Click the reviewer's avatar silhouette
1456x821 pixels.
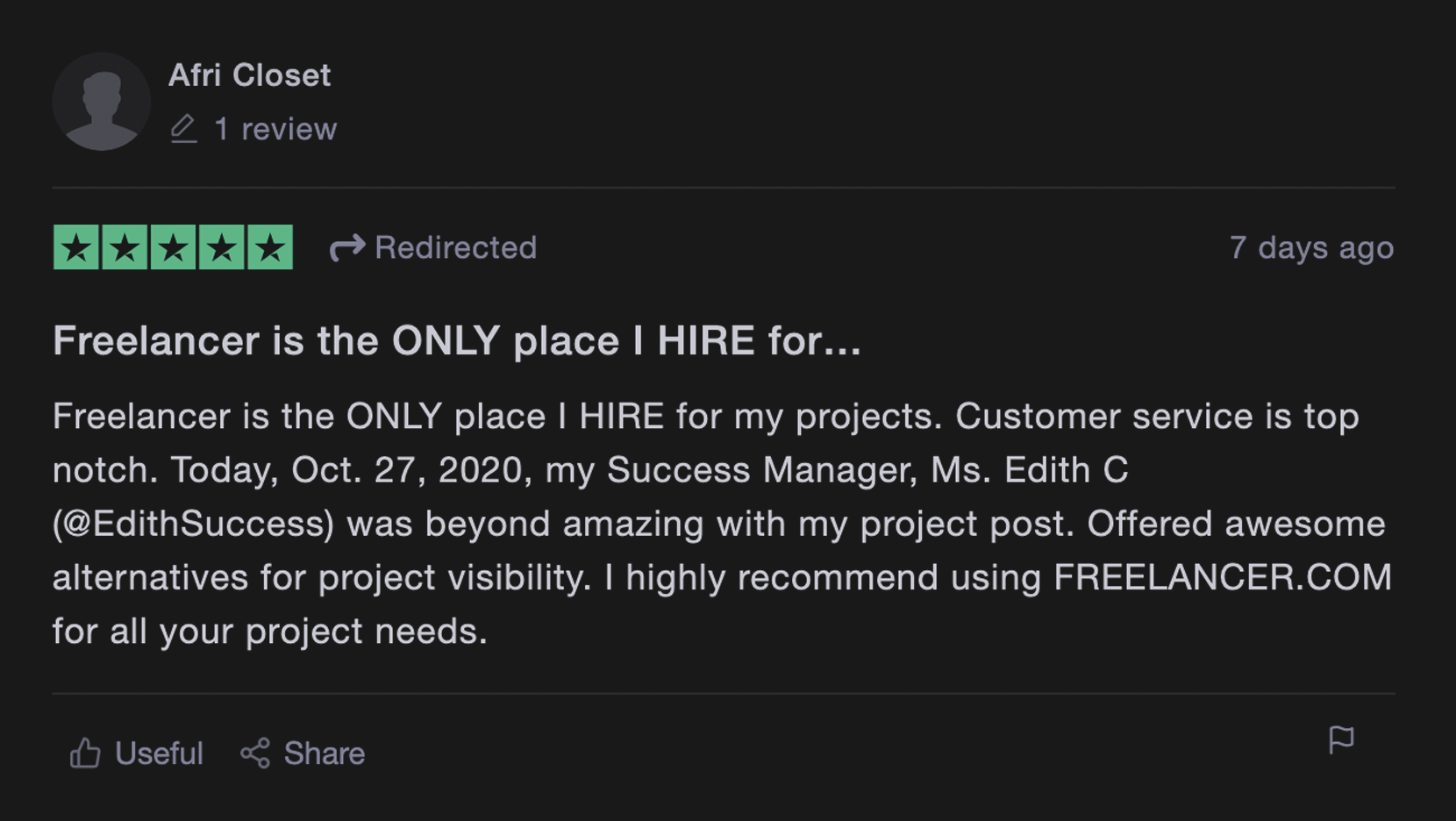click(x=102, y=102)
